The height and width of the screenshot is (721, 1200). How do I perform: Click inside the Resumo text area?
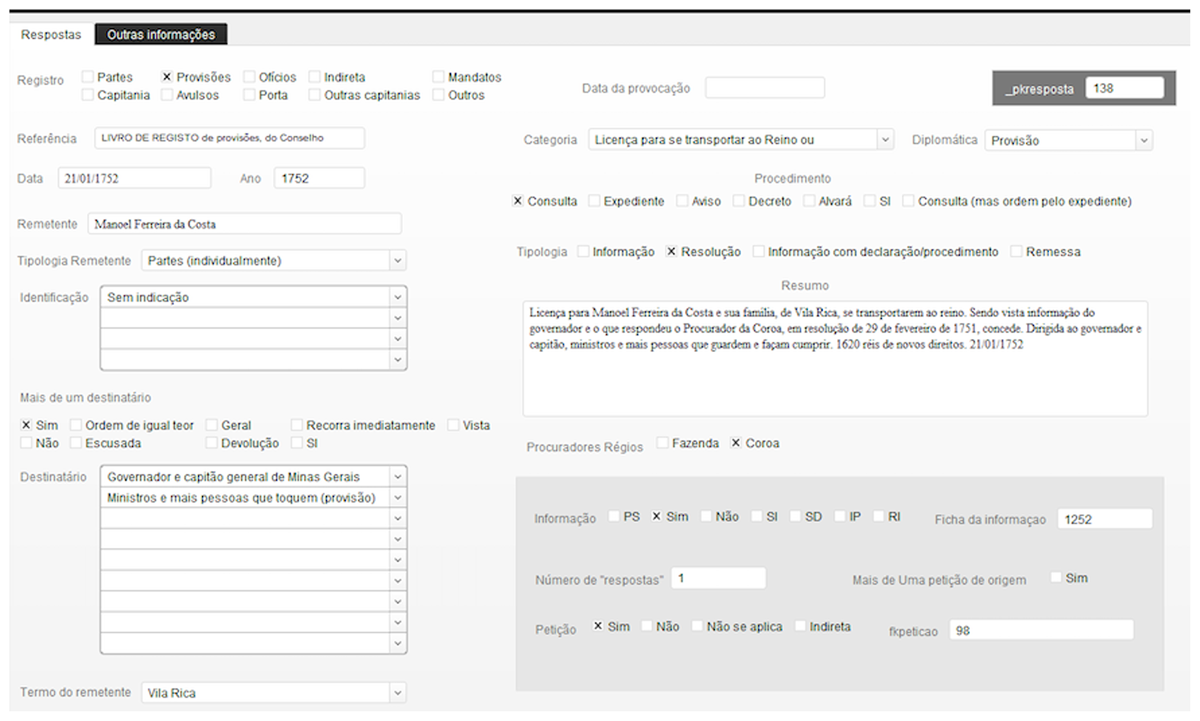[x=835, y=358]
